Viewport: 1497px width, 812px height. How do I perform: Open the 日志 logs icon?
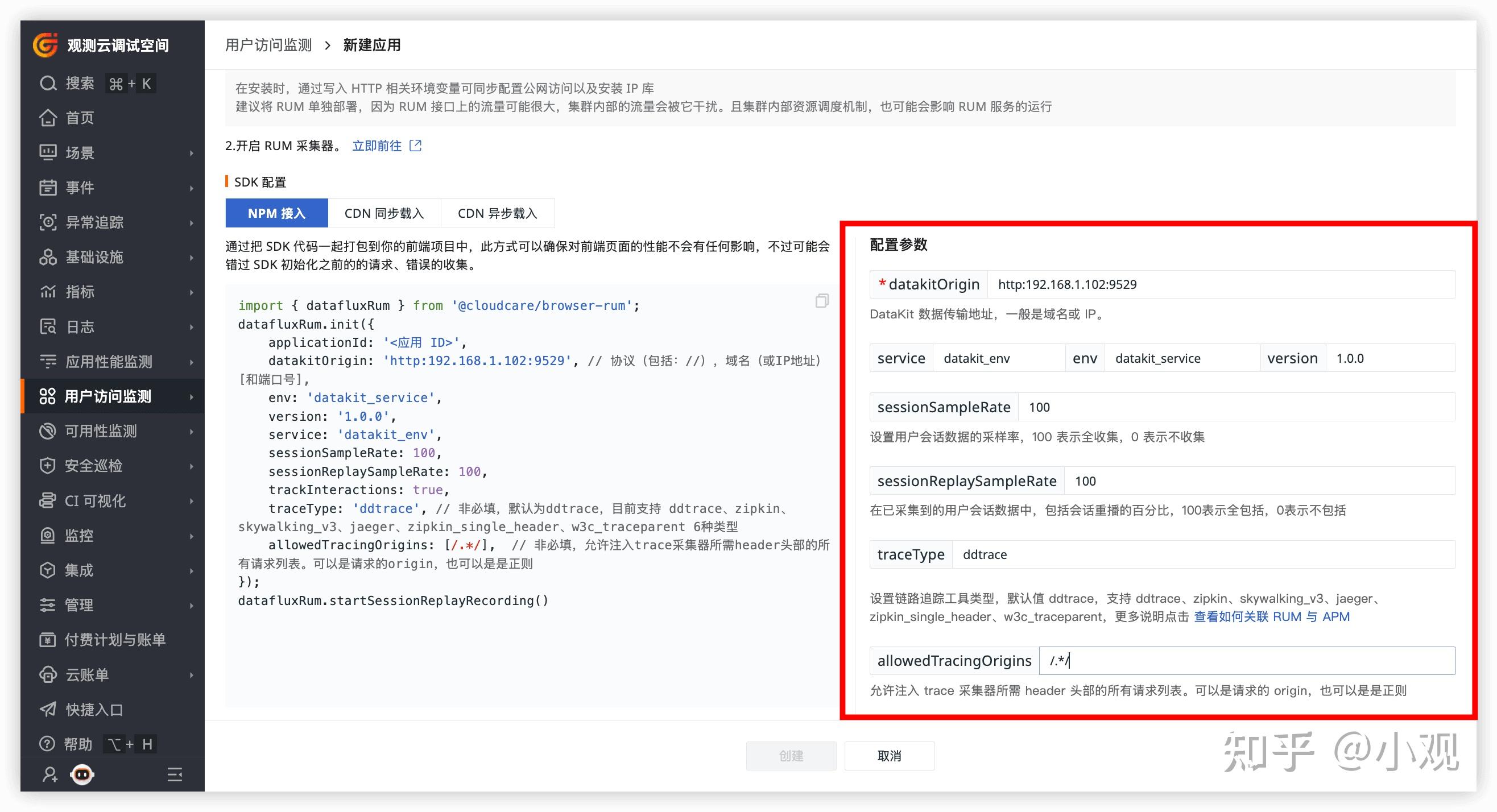tap(48, 326)
